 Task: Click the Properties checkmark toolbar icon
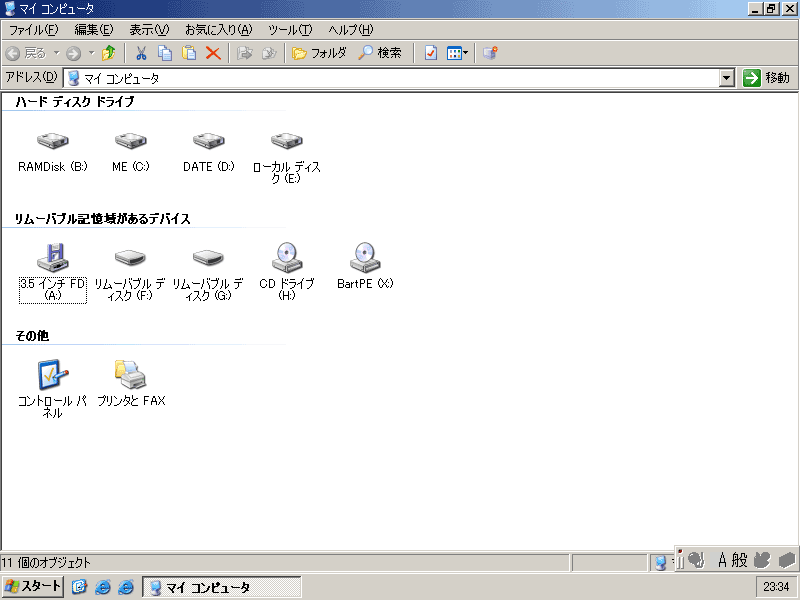click(431, 53)
